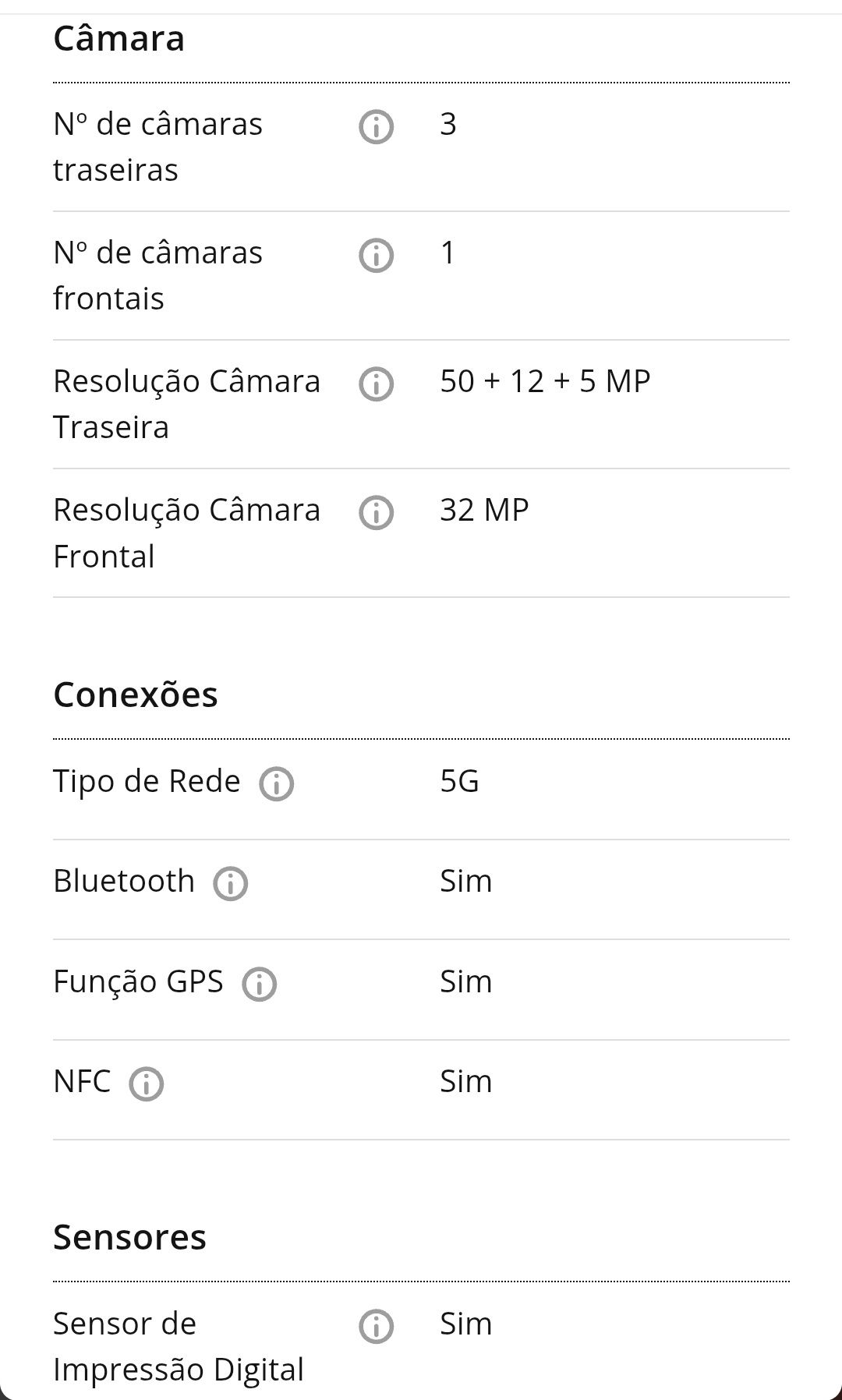Viewport: 842px width, 1400px height.
Task: Open info icon for Nº de câmaras traseiras
Action: point(376,126)
